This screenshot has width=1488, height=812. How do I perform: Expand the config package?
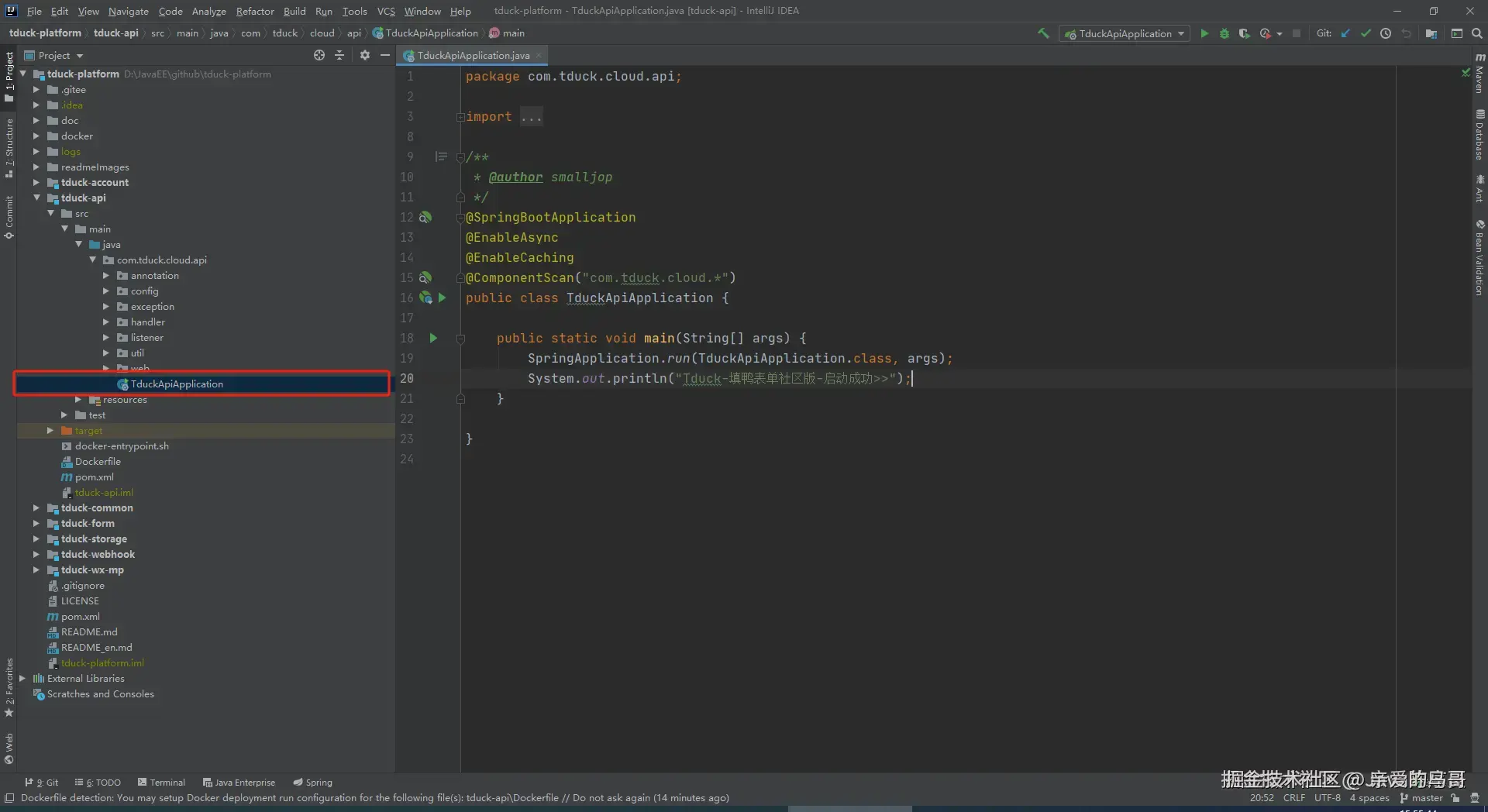click(x=106, y=291)
